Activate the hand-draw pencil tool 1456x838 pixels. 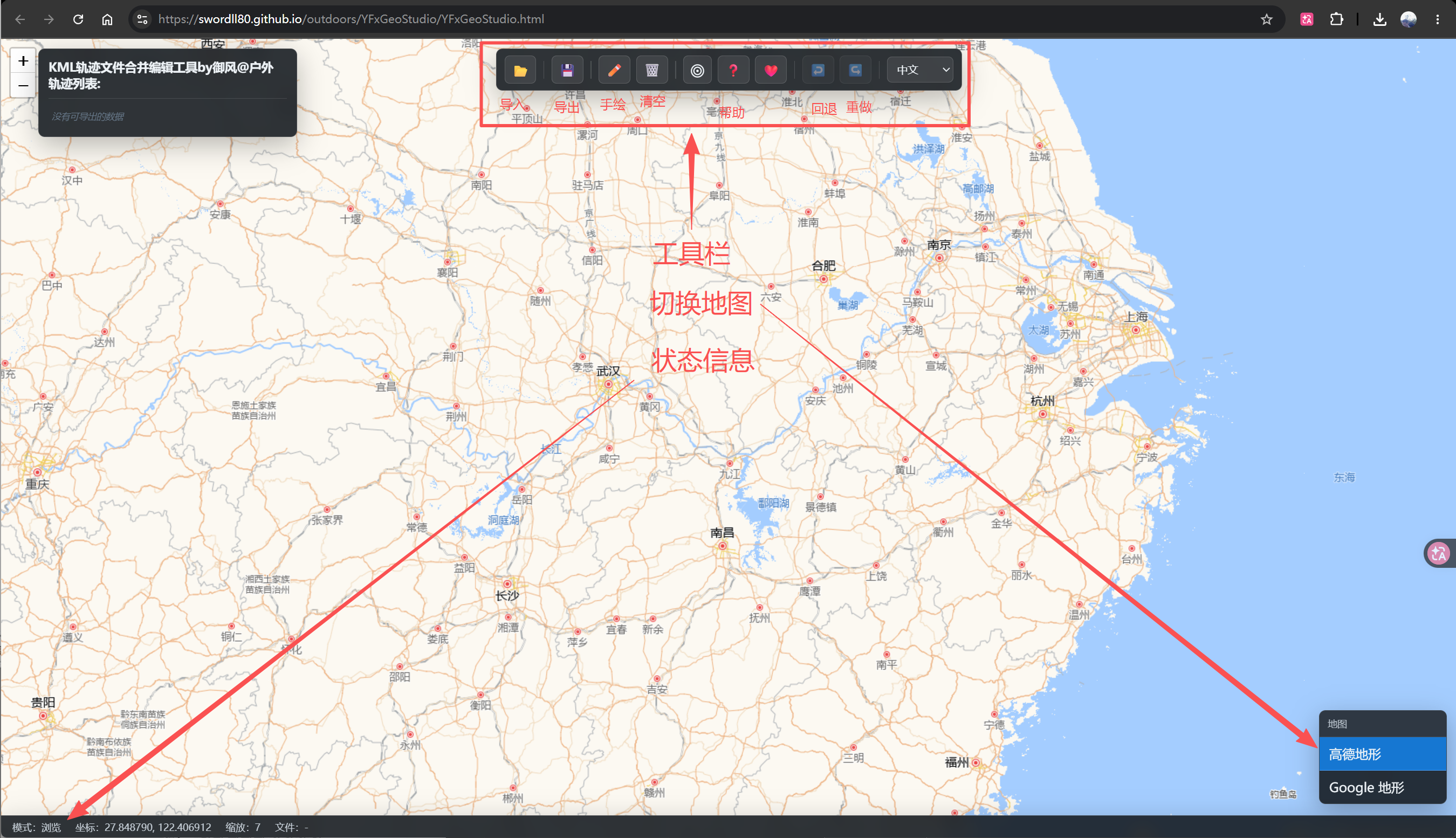pos(614,70)
